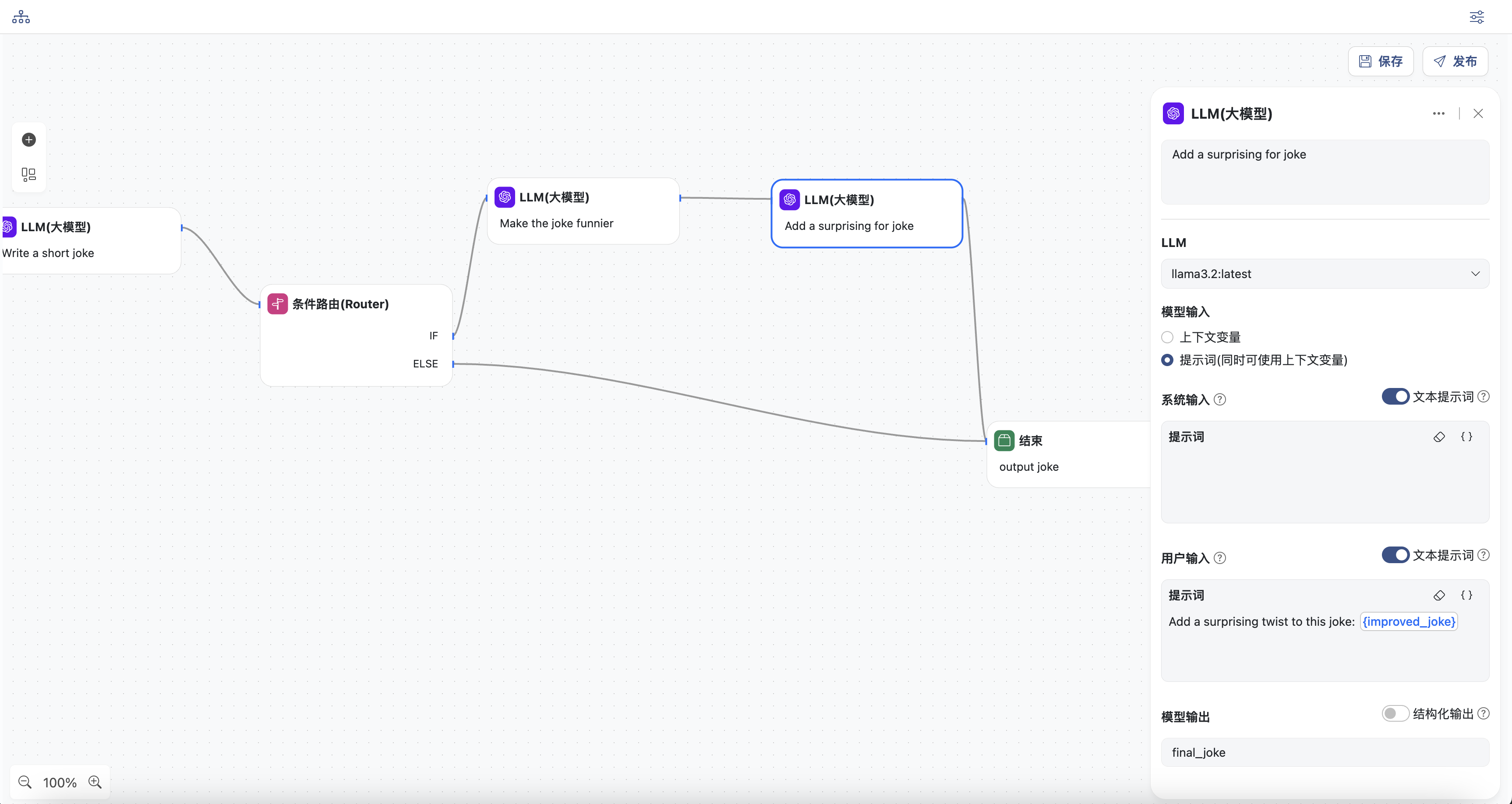
Task: Click the final_joke output field
Action: 1325,752
